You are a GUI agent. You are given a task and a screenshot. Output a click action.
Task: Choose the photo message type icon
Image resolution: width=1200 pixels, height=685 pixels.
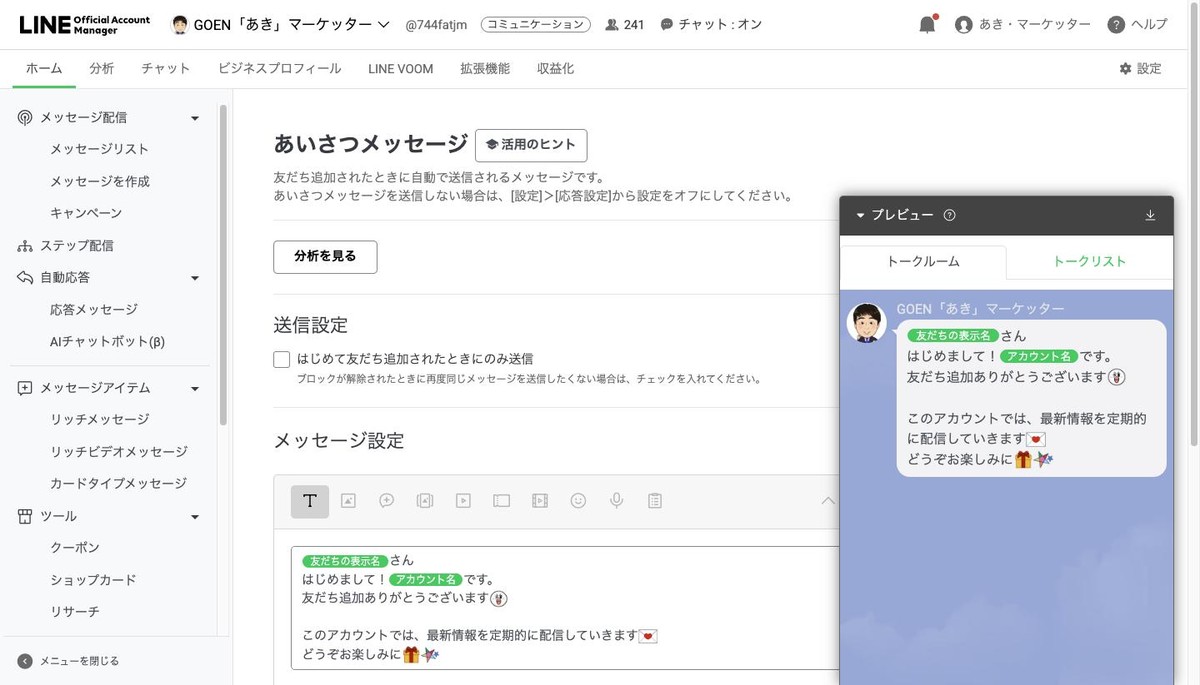click(x=348, y=501)
